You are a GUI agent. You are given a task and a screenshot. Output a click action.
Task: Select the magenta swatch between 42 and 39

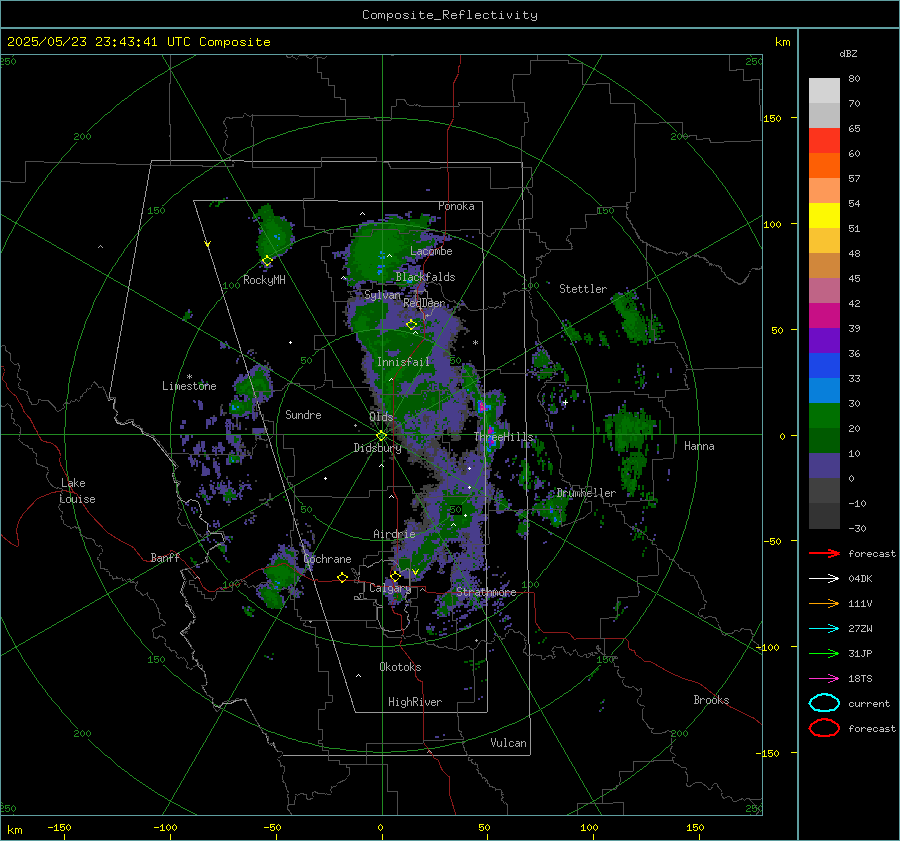pyautogui.click(x=824, y=316)
